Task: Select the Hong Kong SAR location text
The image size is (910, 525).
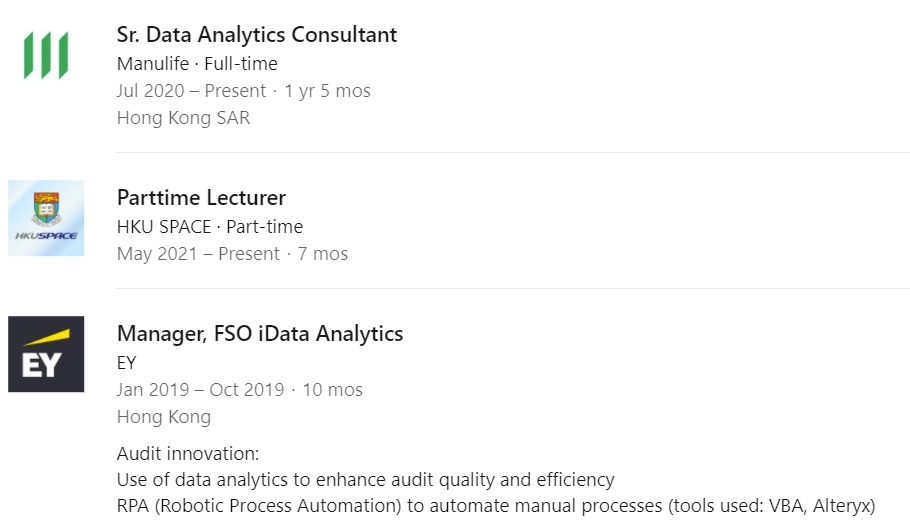Action: coord(183,118)
